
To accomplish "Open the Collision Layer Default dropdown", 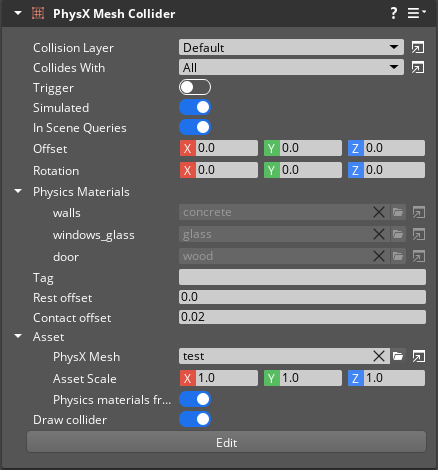I will (x=291, y=47).
